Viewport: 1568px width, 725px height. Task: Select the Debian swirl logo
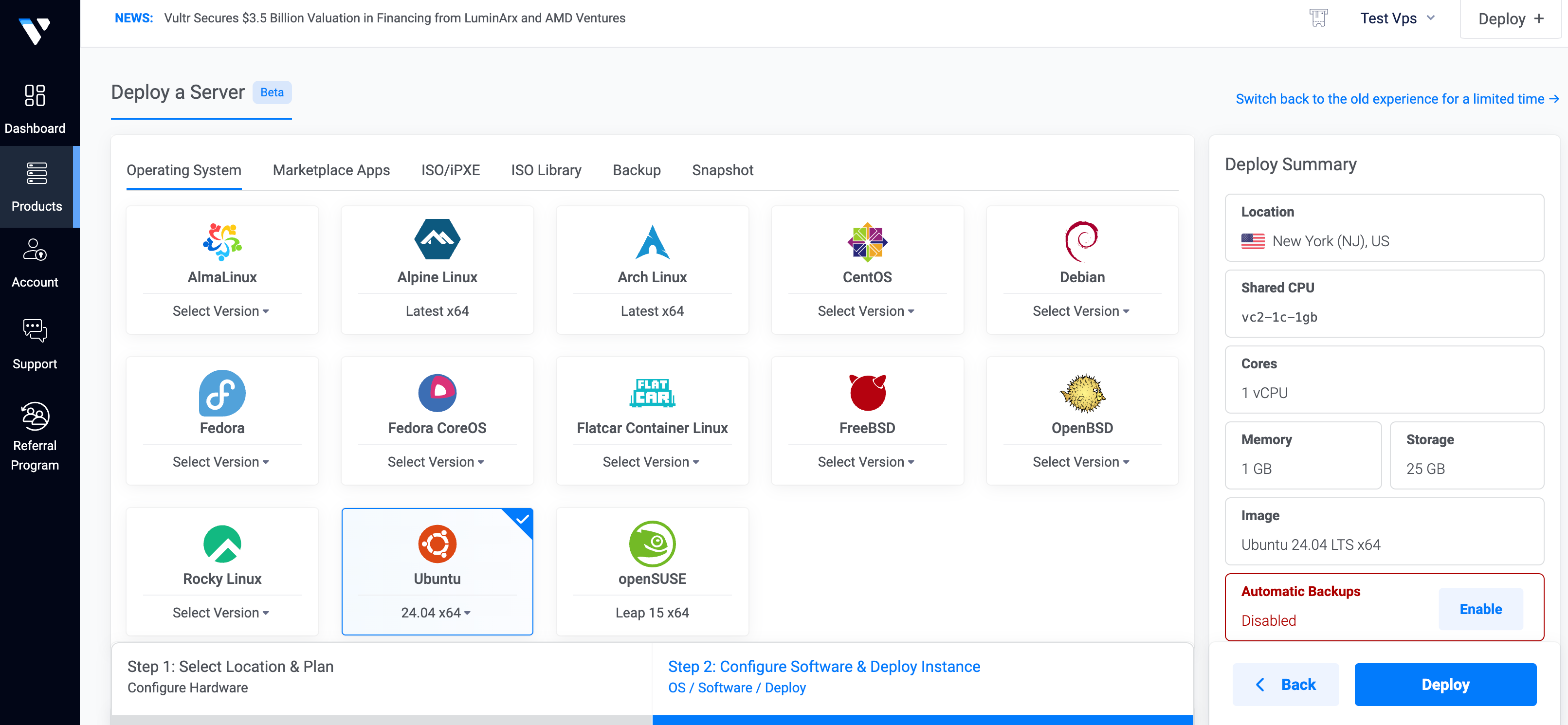[1082, 242]
